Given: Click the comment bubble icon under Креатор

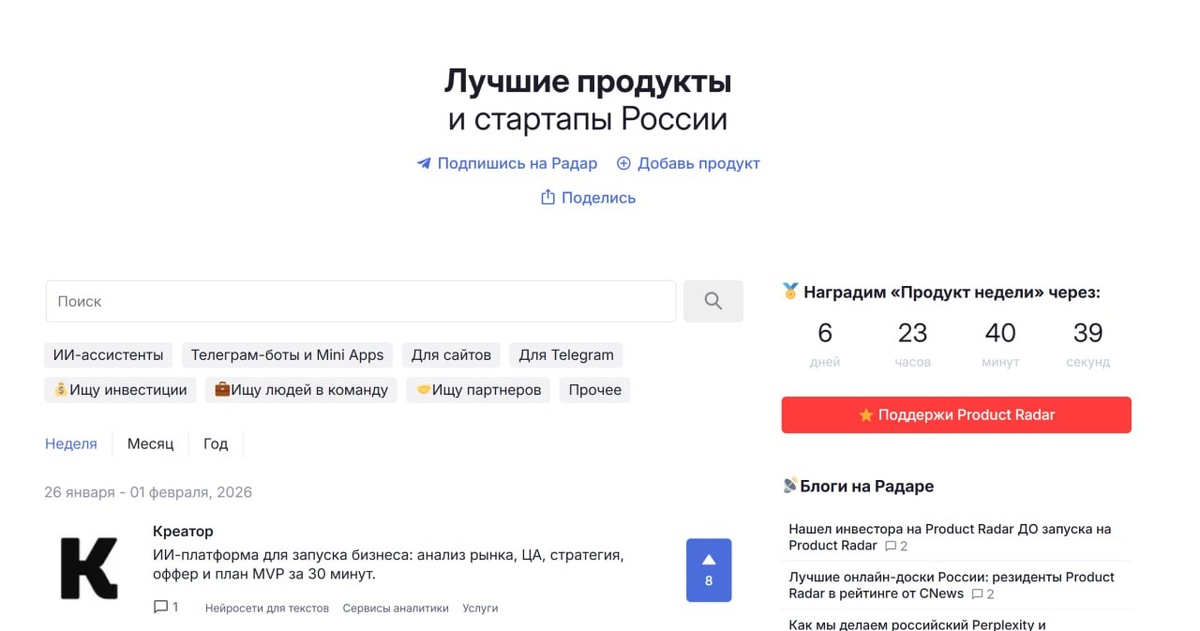Looking at the screenshot, I should pos(160,607).
